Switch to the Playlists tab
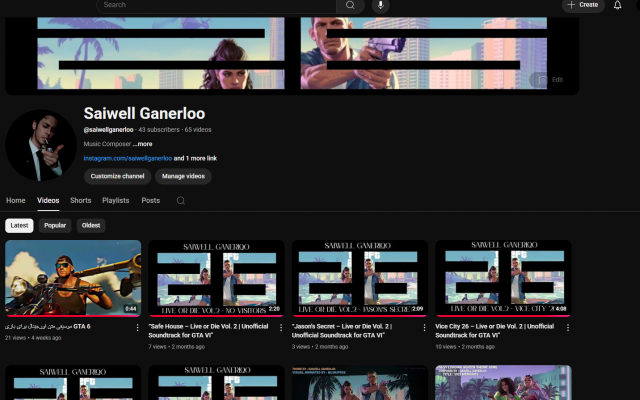 coord(115,200)
